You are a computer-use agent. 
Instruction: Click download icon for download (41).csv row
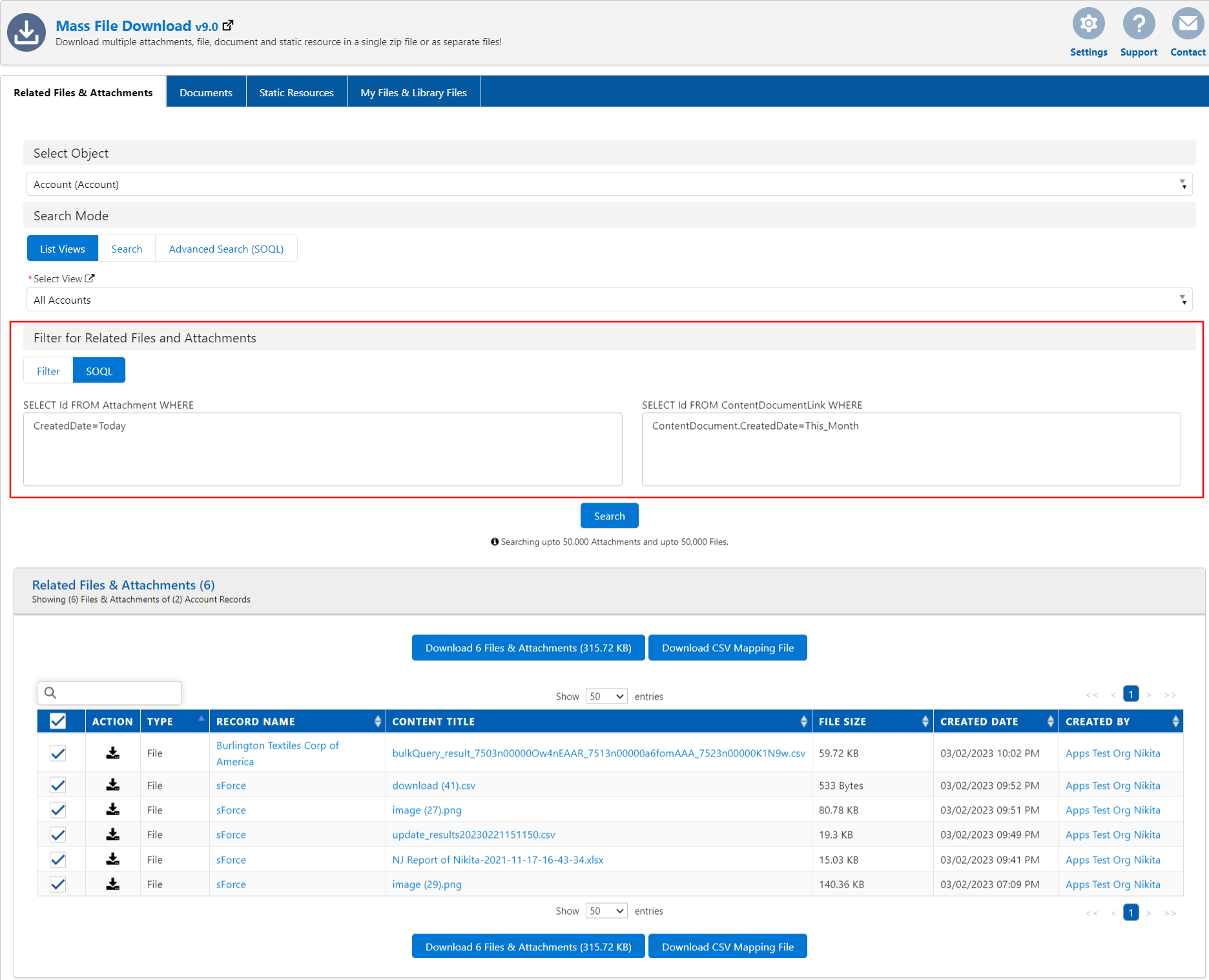tap(112, 784)
